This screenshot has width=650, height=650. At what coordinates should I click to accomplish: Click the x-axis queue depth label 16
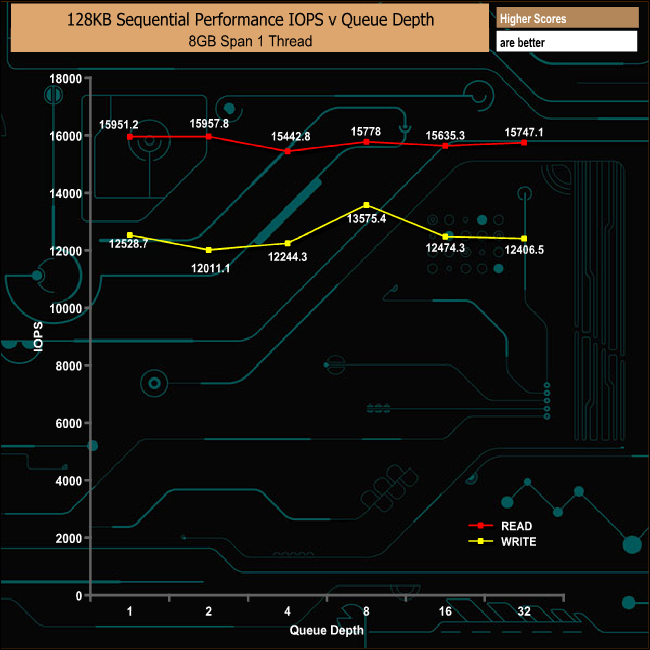tap(445, 611)
